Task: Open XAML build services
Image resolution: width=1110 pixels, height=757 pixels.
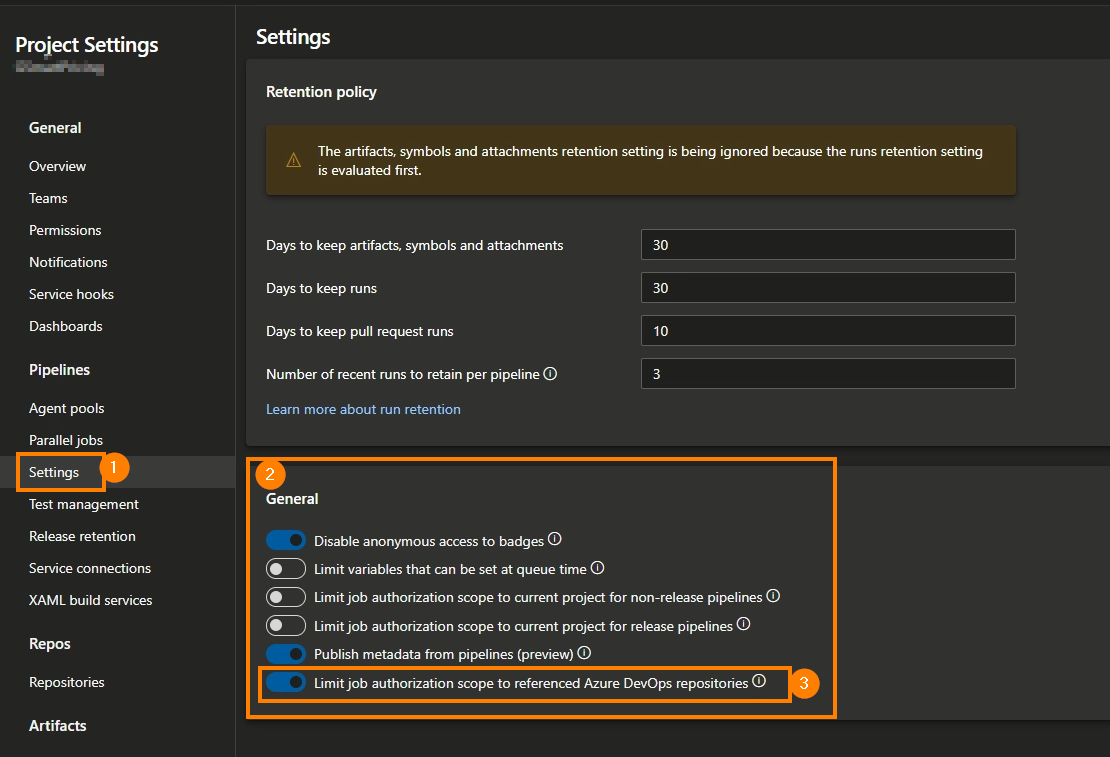Action: (x=91, y=601)
